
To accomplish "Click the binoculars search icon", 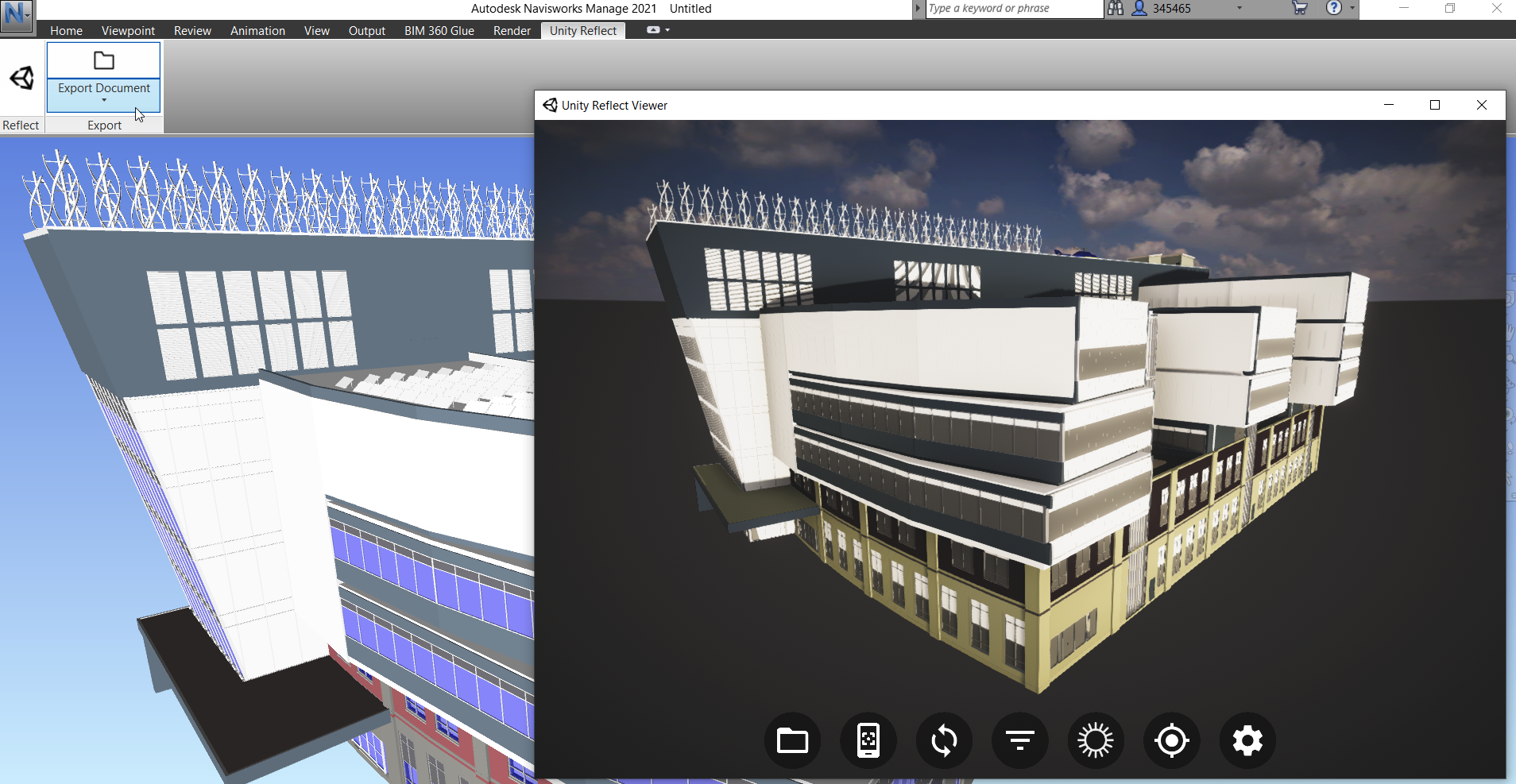I will click(x=1116, y=9).
